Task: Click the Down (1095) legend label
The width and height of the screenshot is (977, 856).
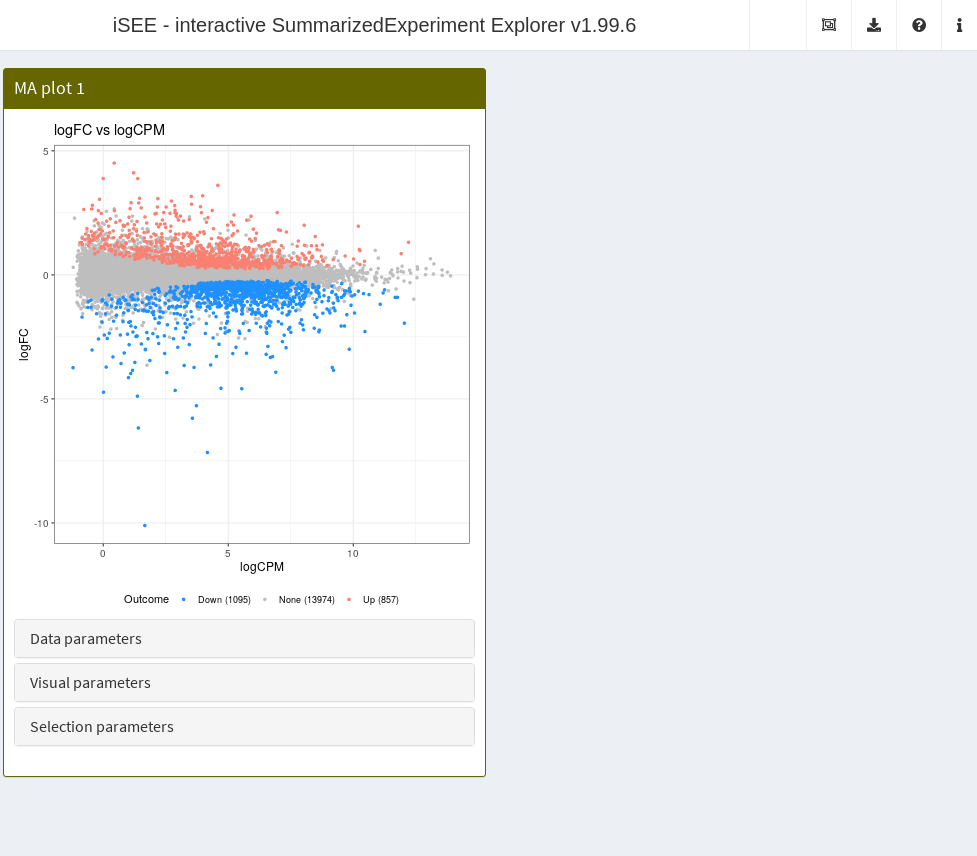Action: click(224, 600)
